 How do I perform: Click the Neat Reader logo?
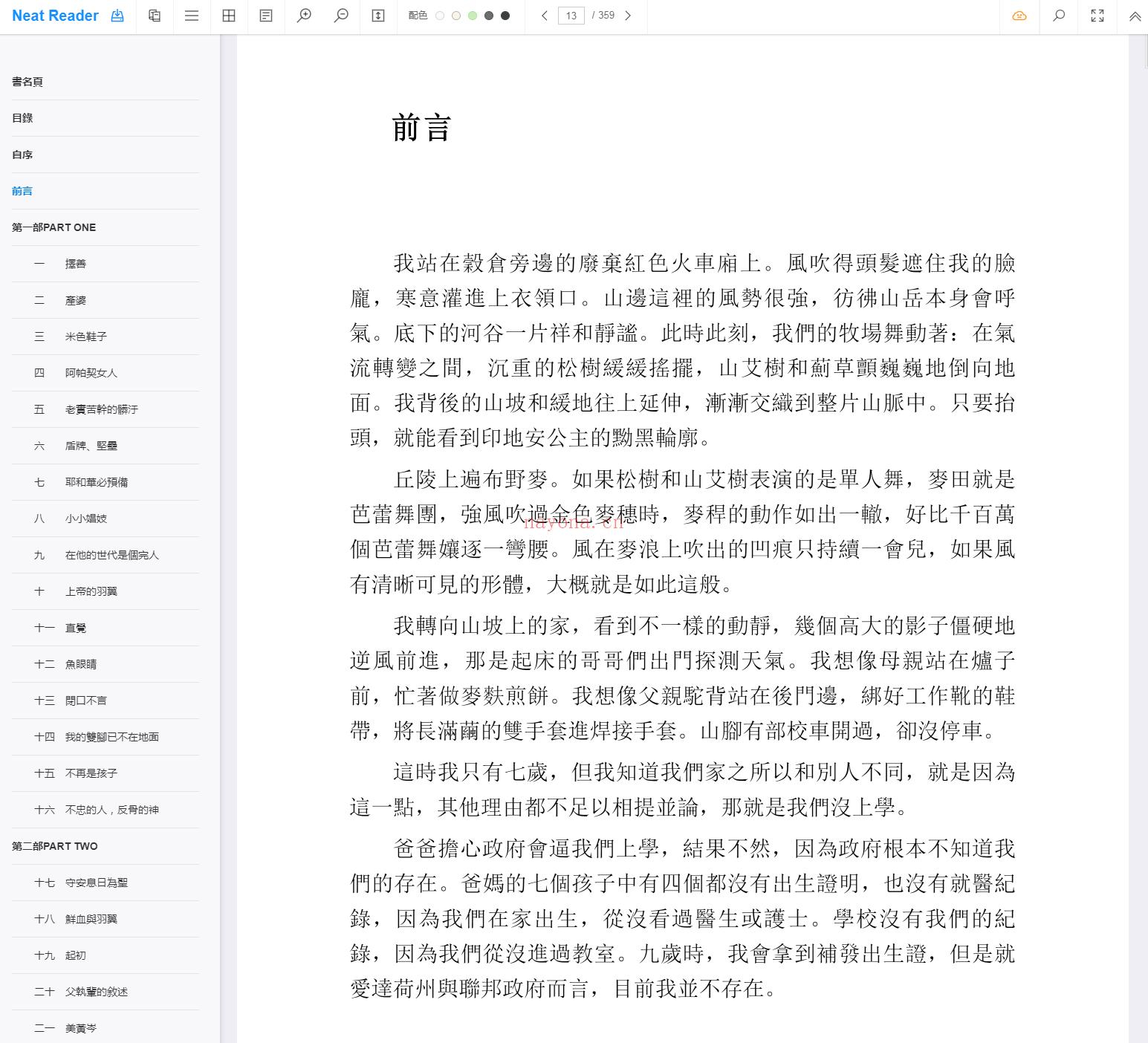(55, 16)
